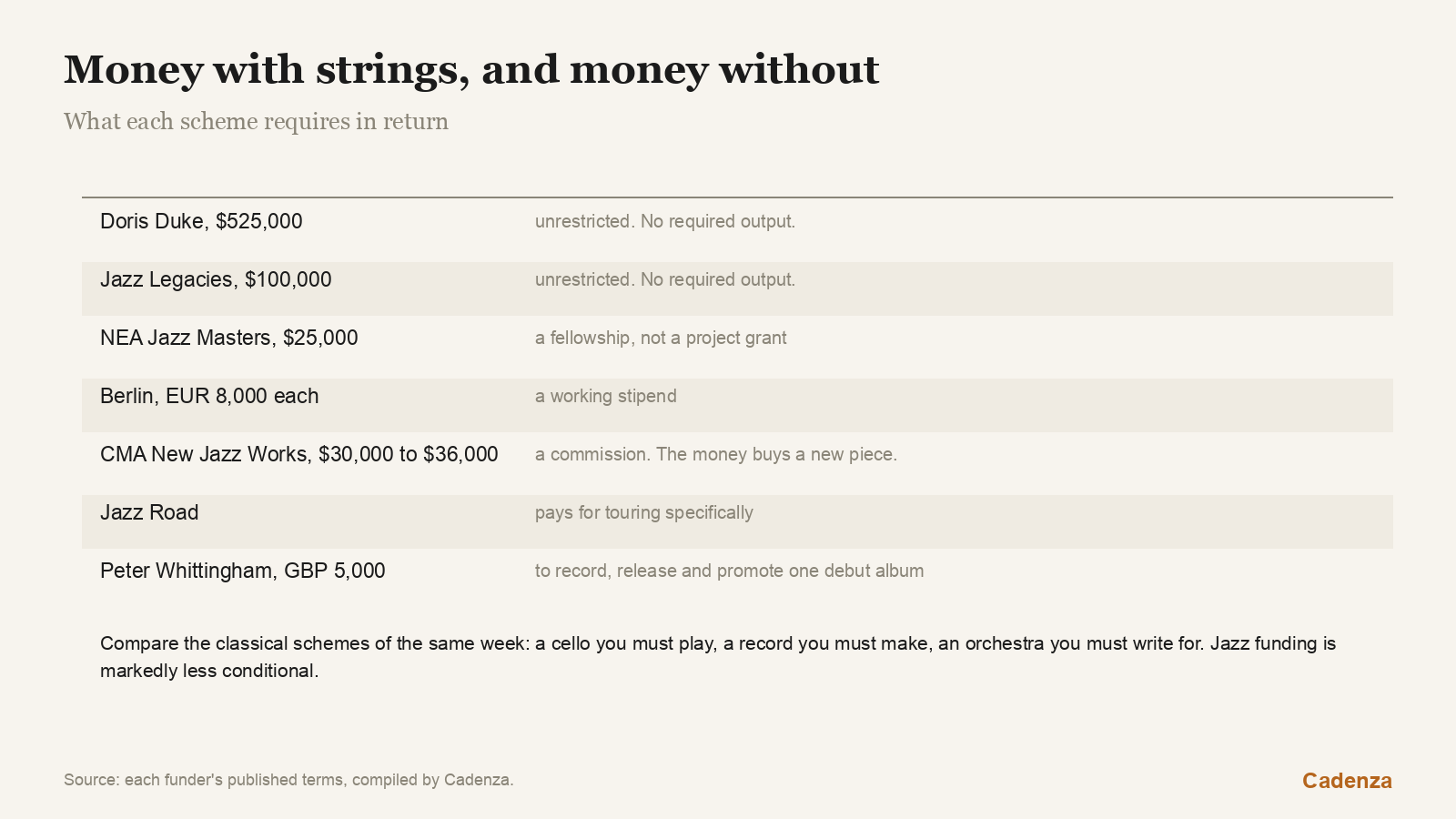Viewport: 1456px width, 819px height.
Task: Click the Jazz Legacies, $100,000 label
Action: [x=216, y=279]
